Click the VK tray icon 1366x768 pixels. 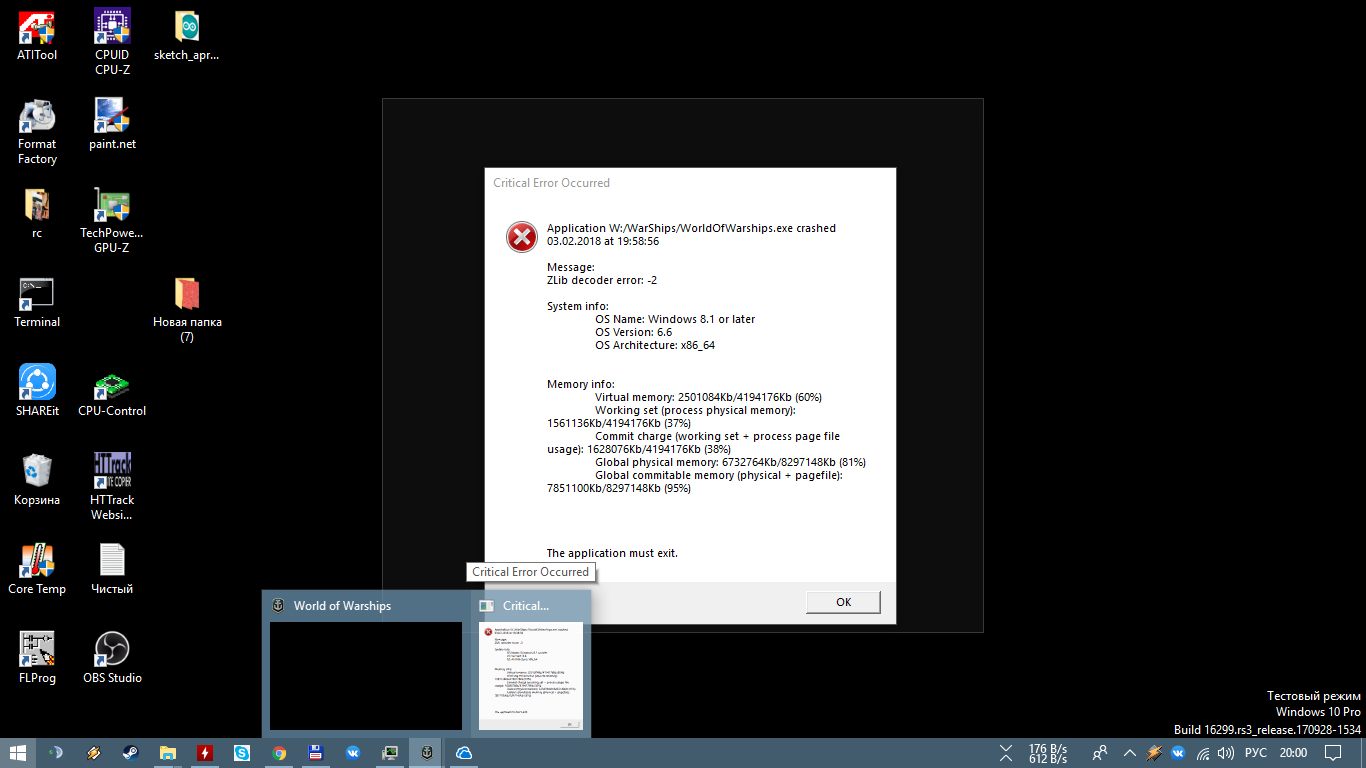[x=1178, y=753]
